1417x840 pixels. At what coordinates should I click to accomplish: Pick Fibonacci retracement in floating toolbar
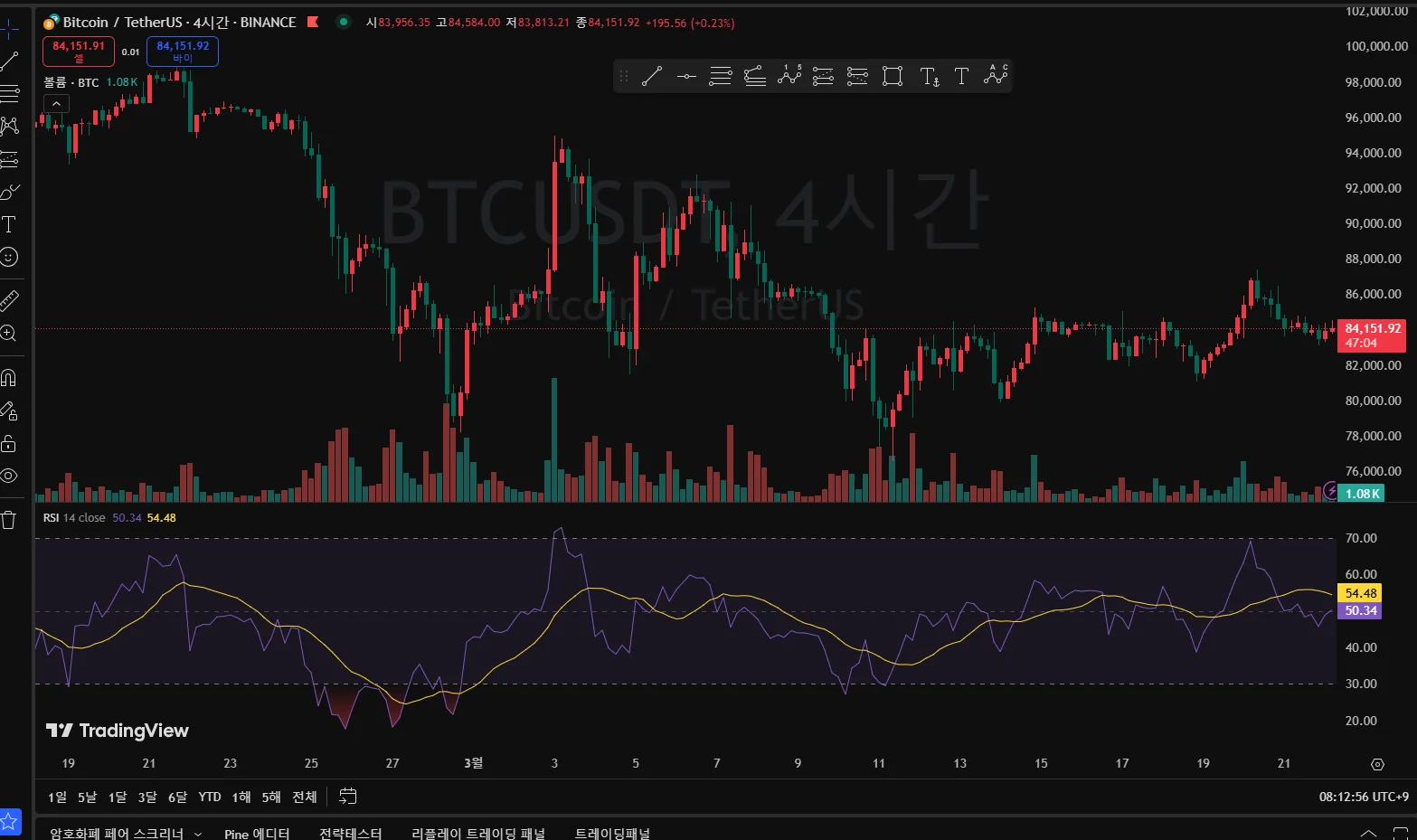point(721,76)
